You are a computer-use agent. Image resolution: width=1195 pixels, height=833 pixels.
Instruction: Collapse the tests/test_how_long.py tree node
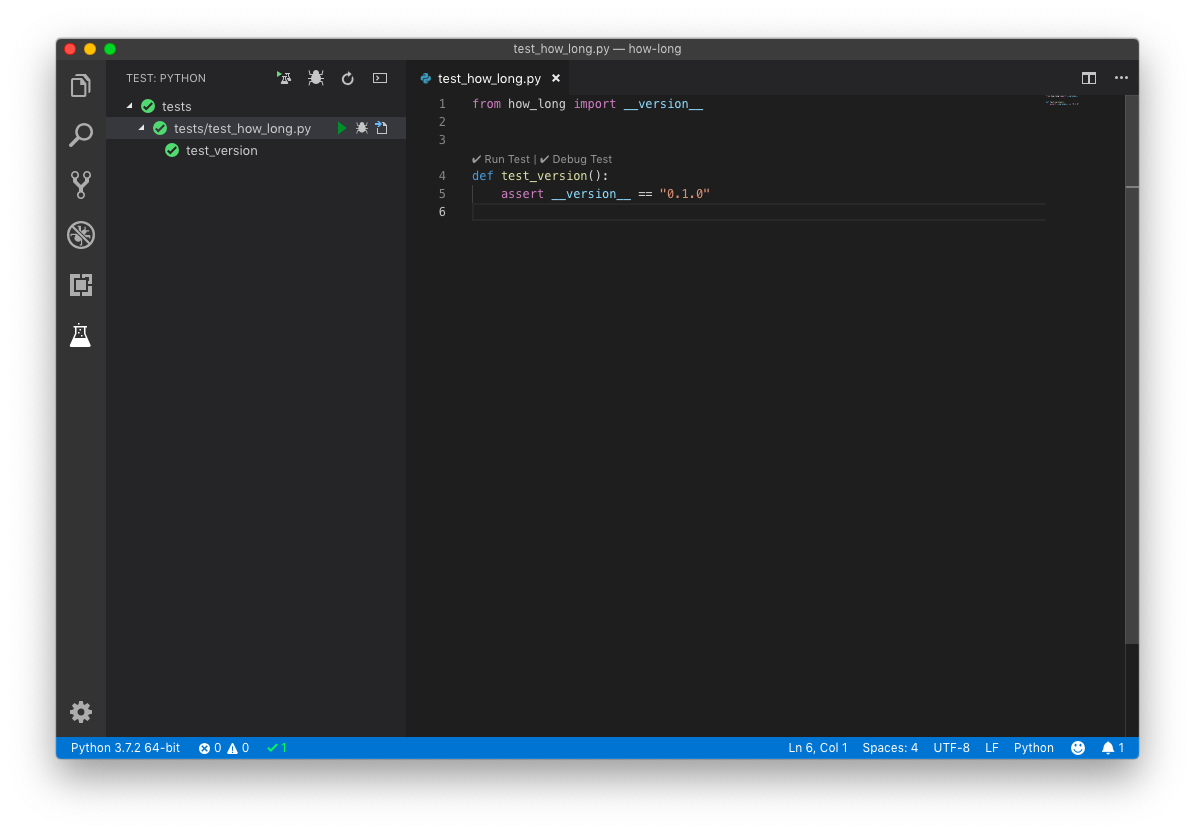142,128
